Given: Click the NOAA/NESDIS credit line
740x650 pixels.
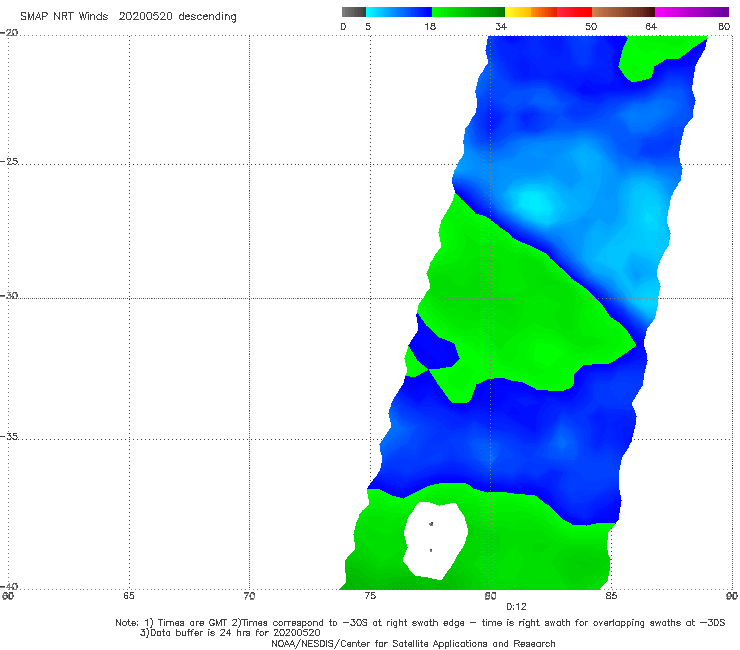Looking at the screenshot, I should (x=413, y=643).
